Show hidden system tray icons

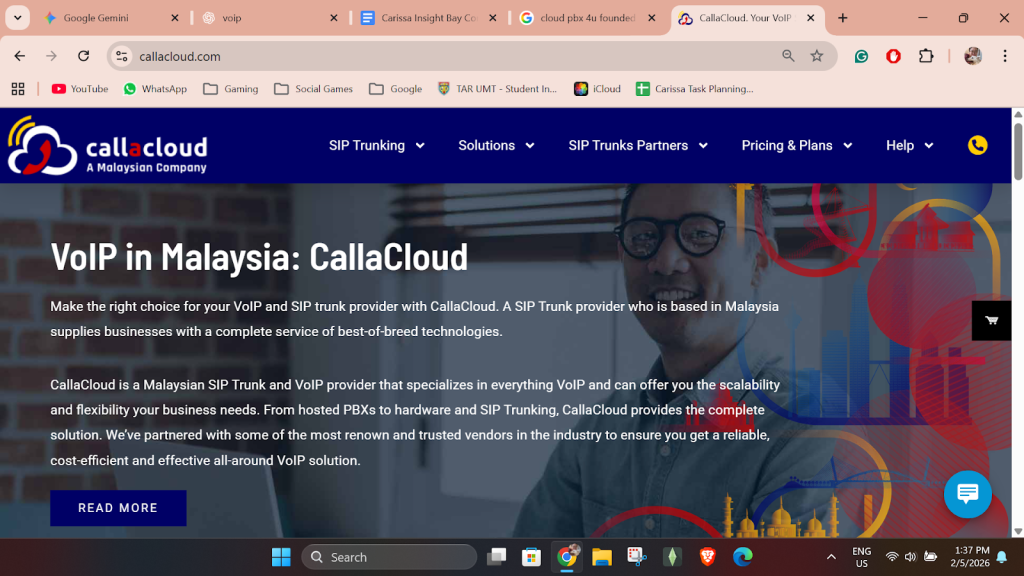coord(831,557)
